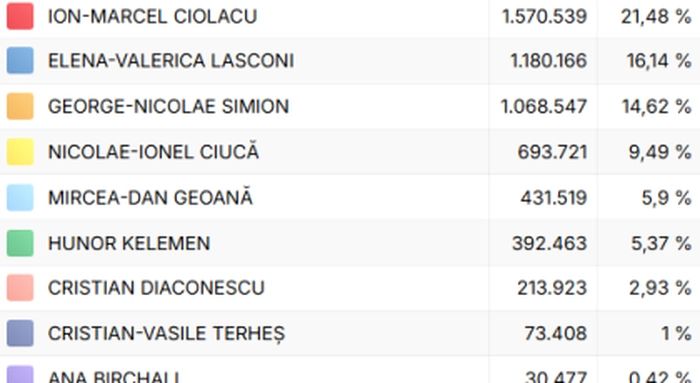
Task: Click the ELENA-VALERICA LASCONI name
Action: [171, 61]
